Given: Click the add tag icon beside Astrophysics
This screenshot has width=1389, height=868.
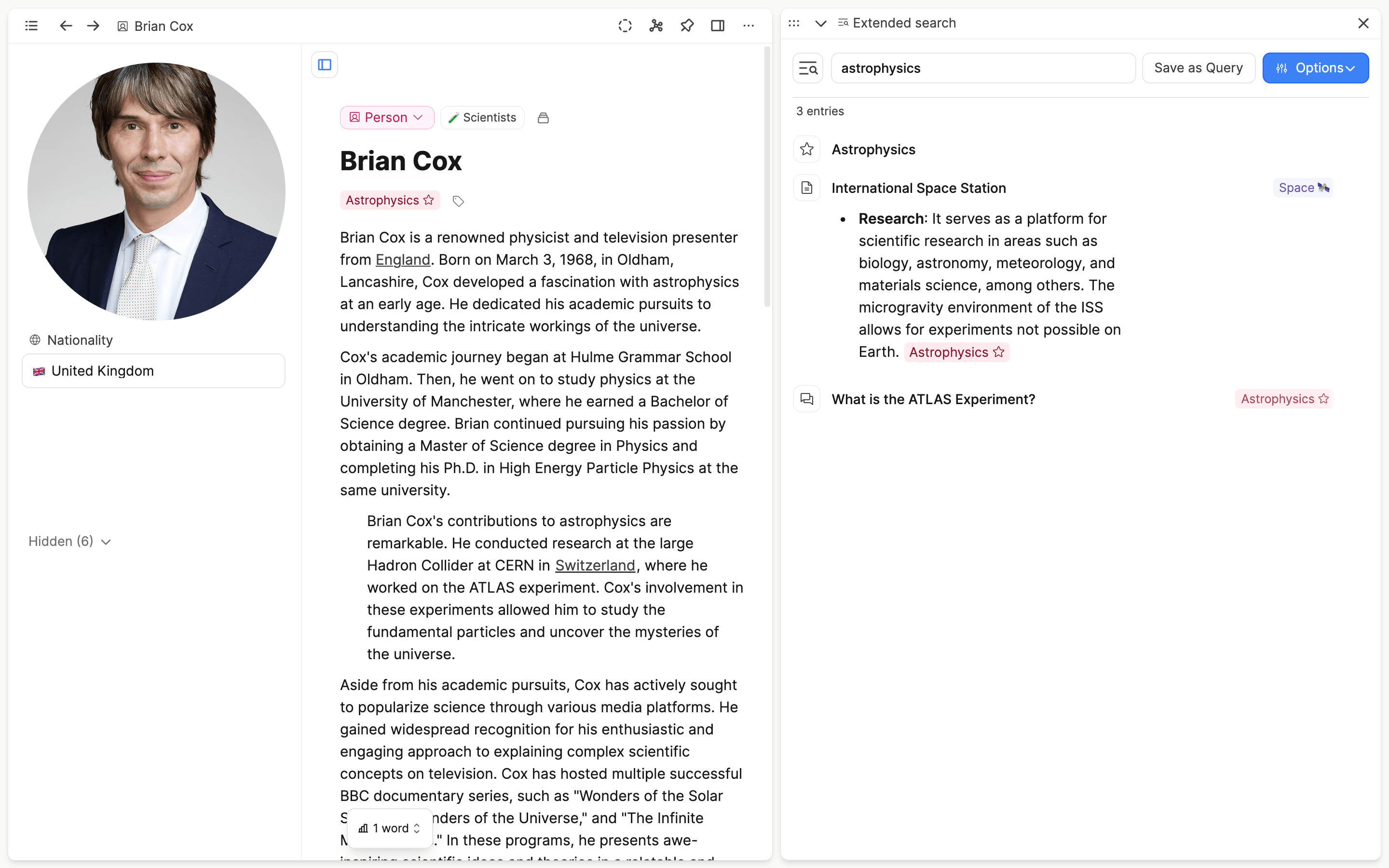Looking at the screenshot, I should 458,201.
